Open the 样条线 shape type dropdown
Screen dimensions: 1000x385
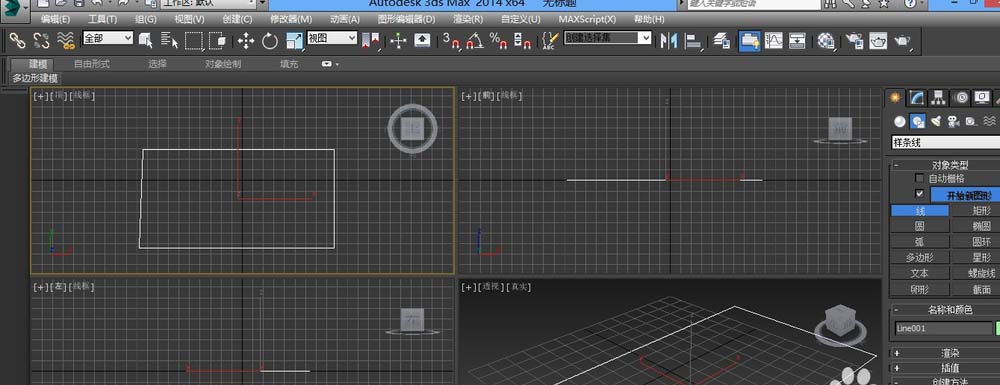pos(946,143)
